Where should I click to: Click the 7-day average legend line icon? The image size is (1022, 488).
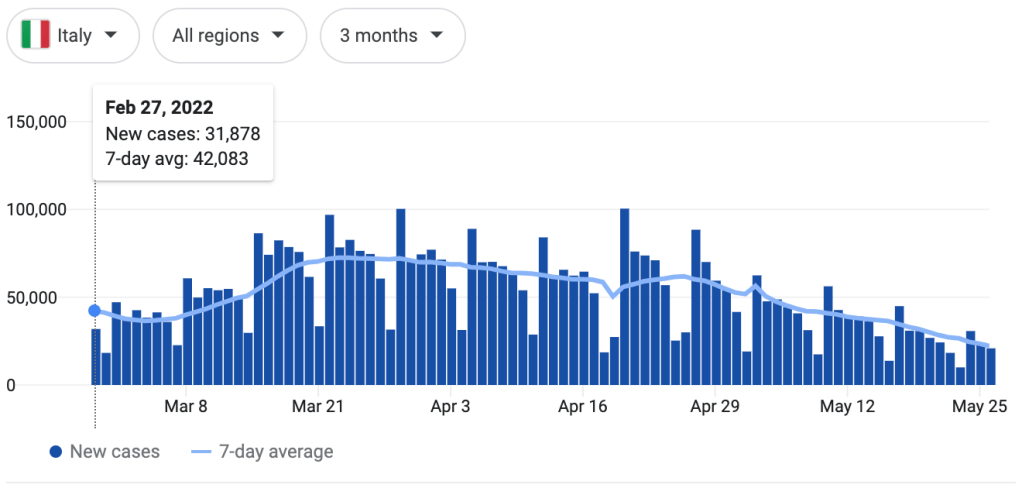click(203, 452)
